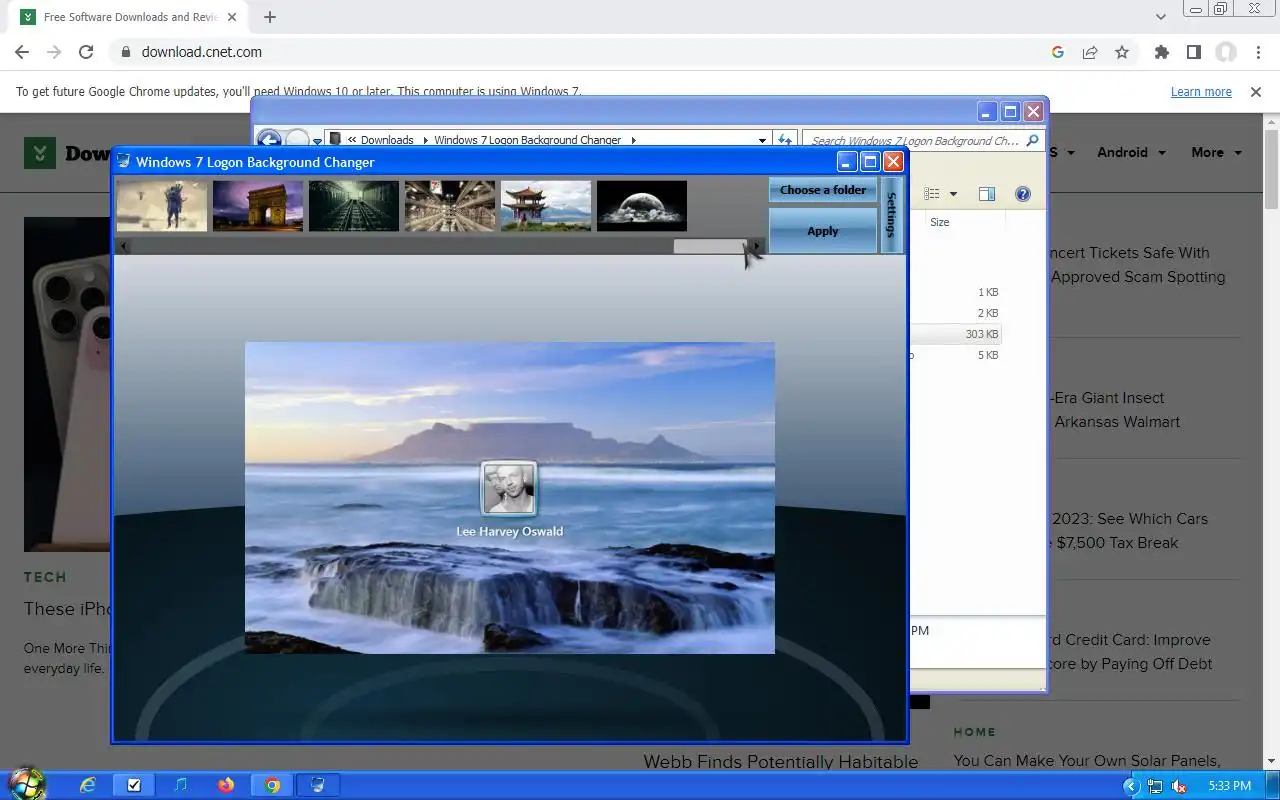Click the Google icon in address bar
Viewport: 1280px width, 800px height.
1058,52
